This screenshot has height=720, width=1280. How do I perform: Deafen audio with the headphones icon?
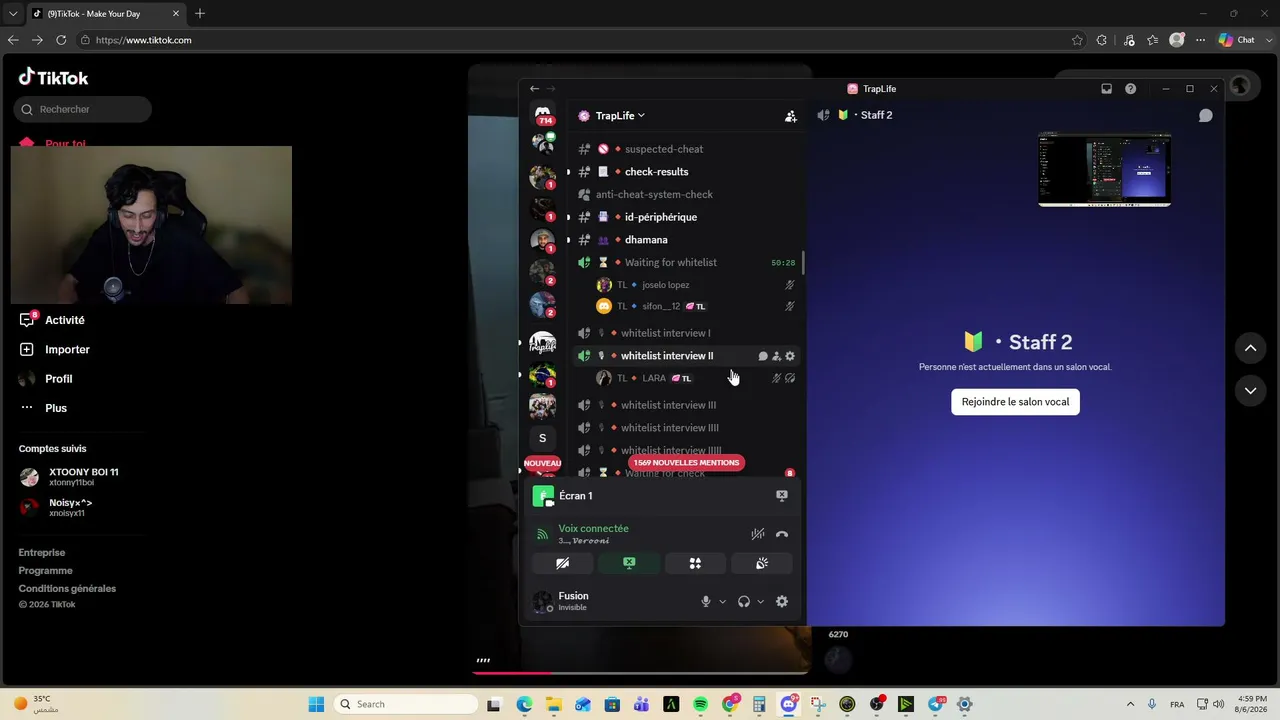click(x=744, y=601)
